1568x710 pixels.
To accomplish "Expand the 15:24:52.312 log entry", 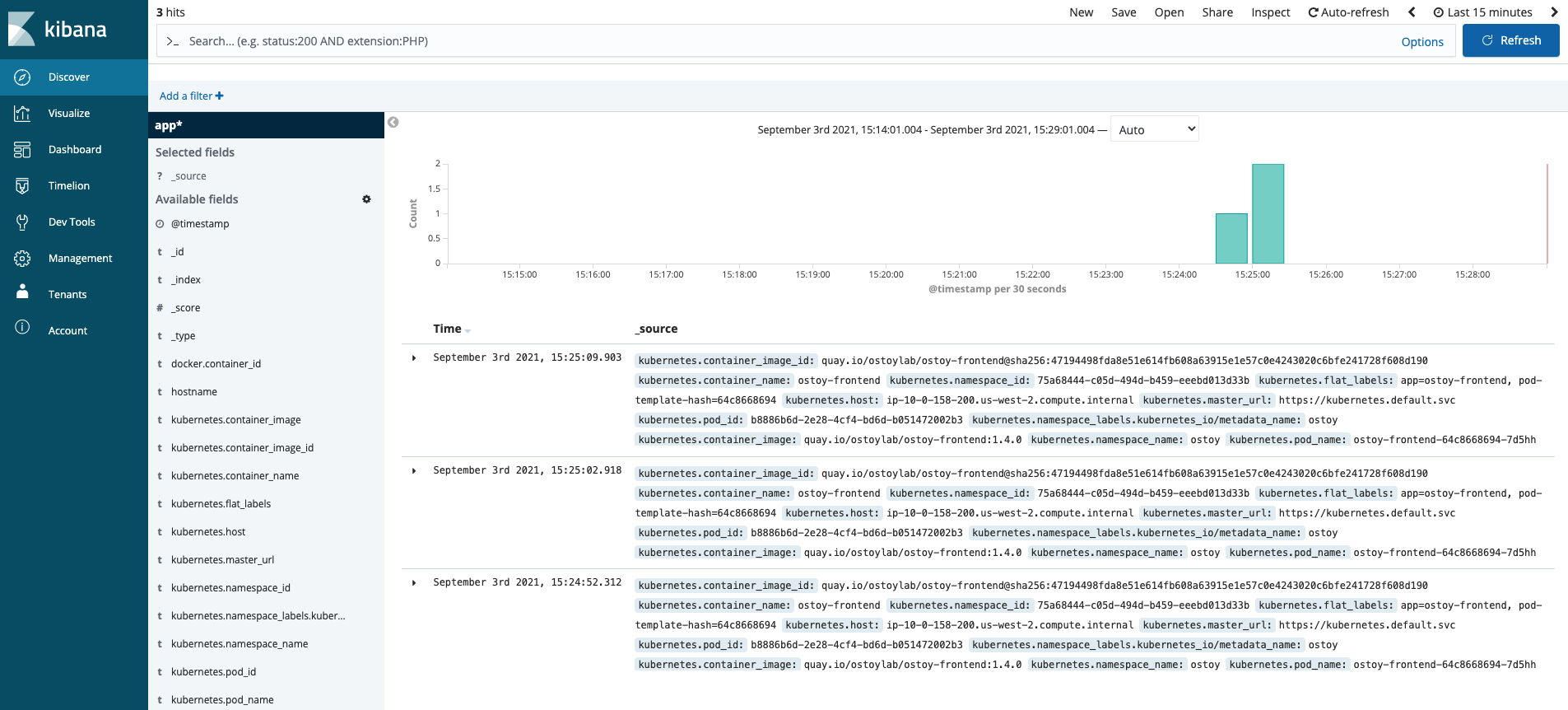I will (414, 583).
